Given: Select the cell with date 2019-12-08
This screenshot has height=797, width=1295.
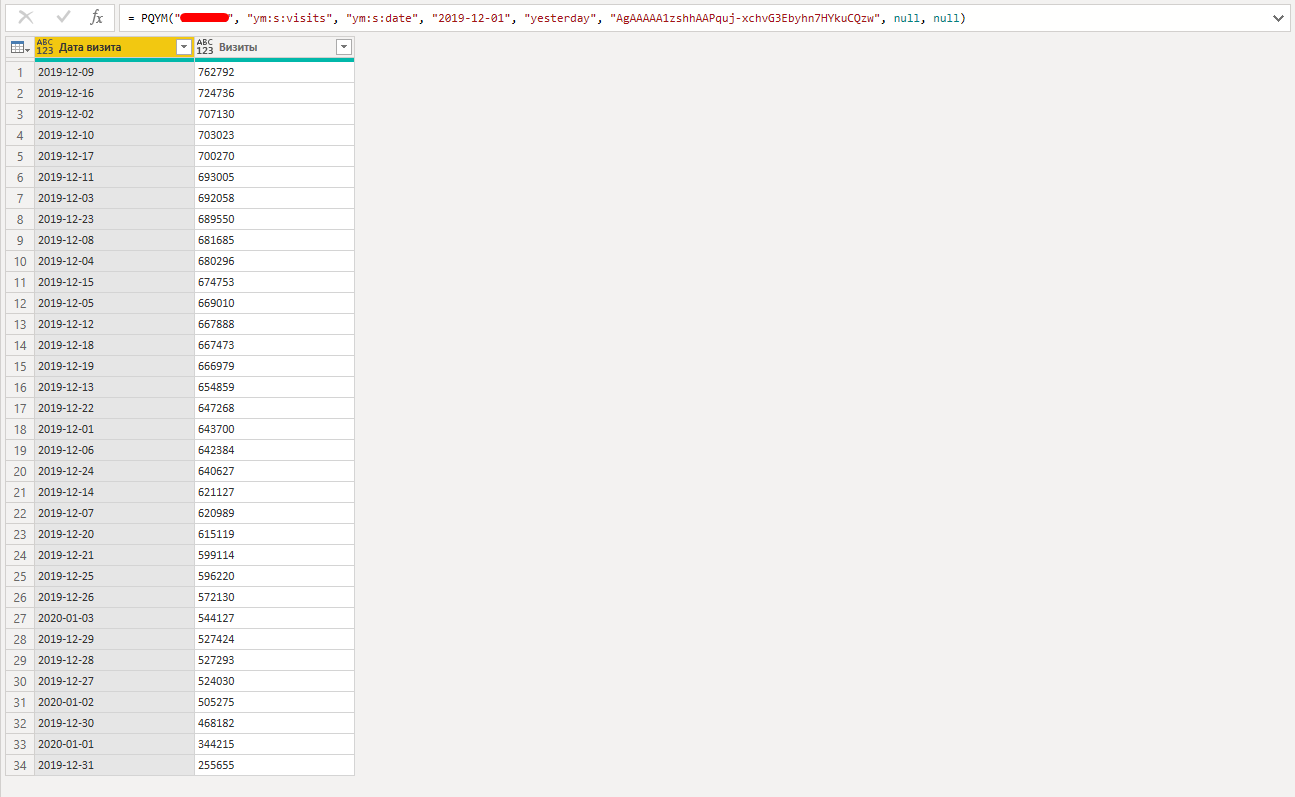Looking at the screenshot, I should [x=114, y=240].
